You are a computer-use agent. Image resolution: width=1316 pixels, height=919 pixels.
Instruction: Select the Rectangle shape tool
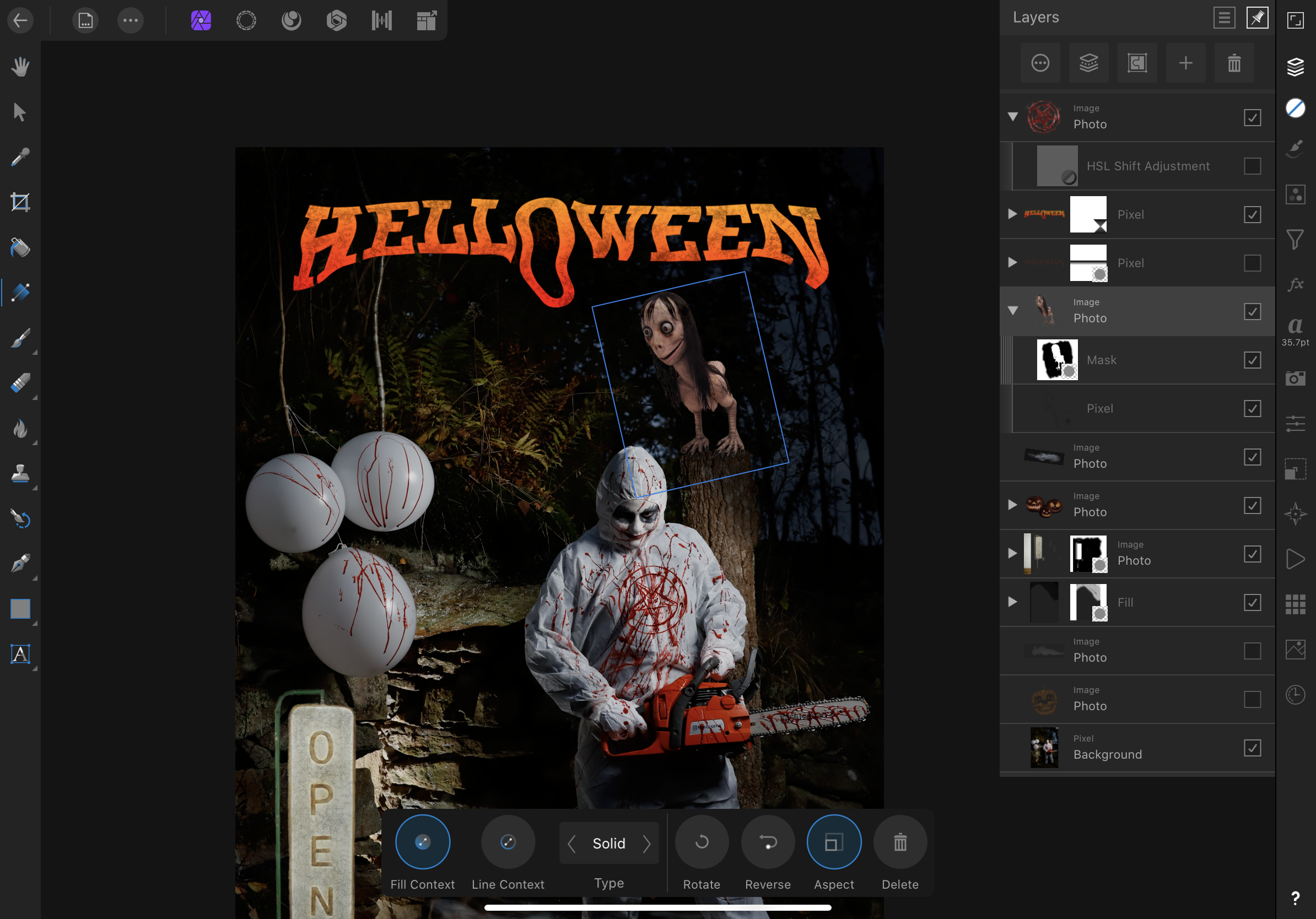pos(20,609)
